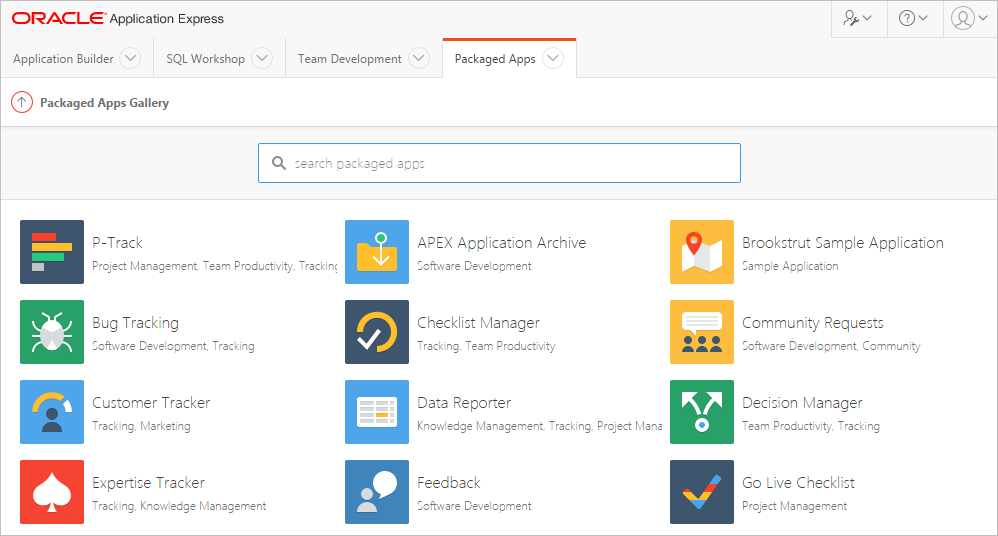Select the Decision Manager arrows icon

[702, 412]
